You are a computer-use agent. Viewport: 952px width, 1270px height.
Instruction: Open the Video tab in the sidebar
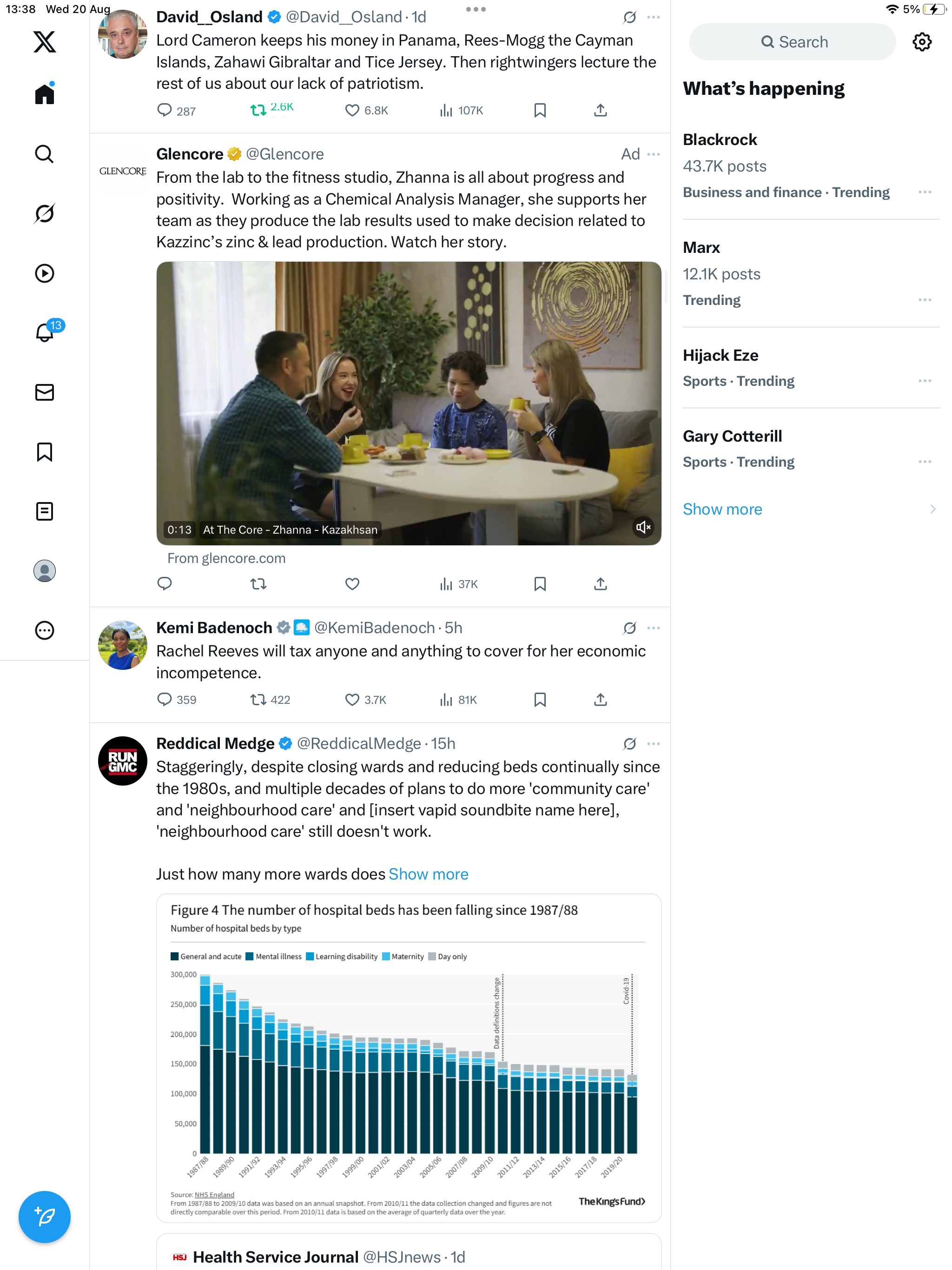point(44,273)
